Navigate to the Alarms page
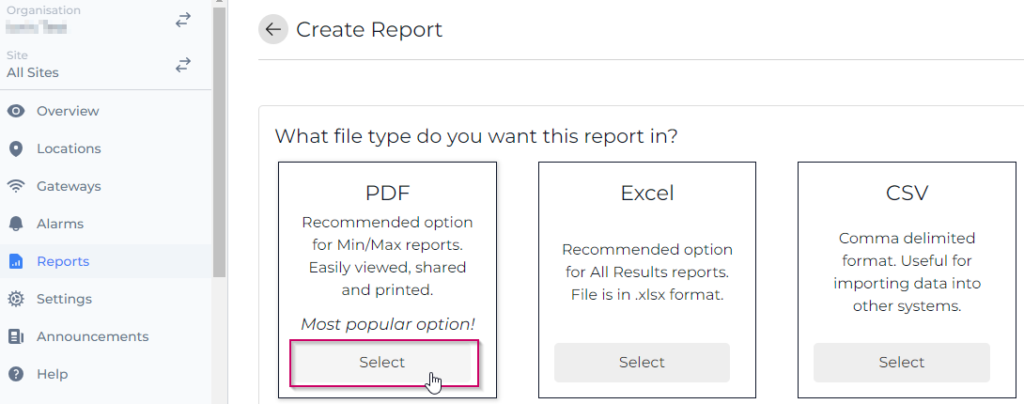Viewport: 1024px width, 404px height. coord(60,224)
